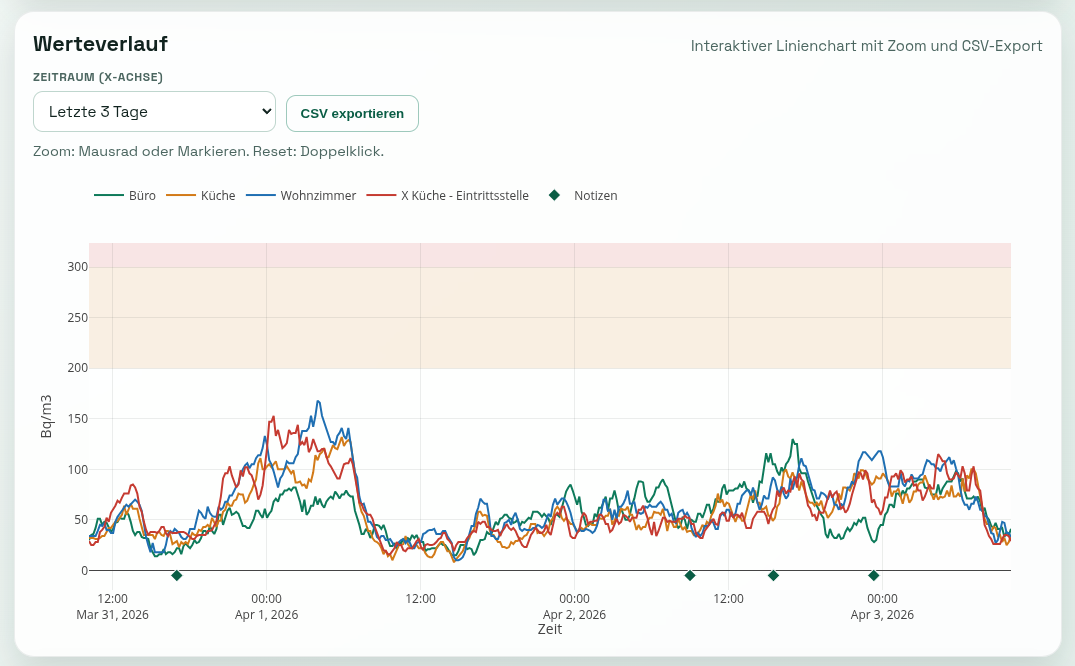The height and width of the screenshot is (666, 1075).
Task: Click the 00:00 Apr 1, 2026 axis label
Action: 266,607
